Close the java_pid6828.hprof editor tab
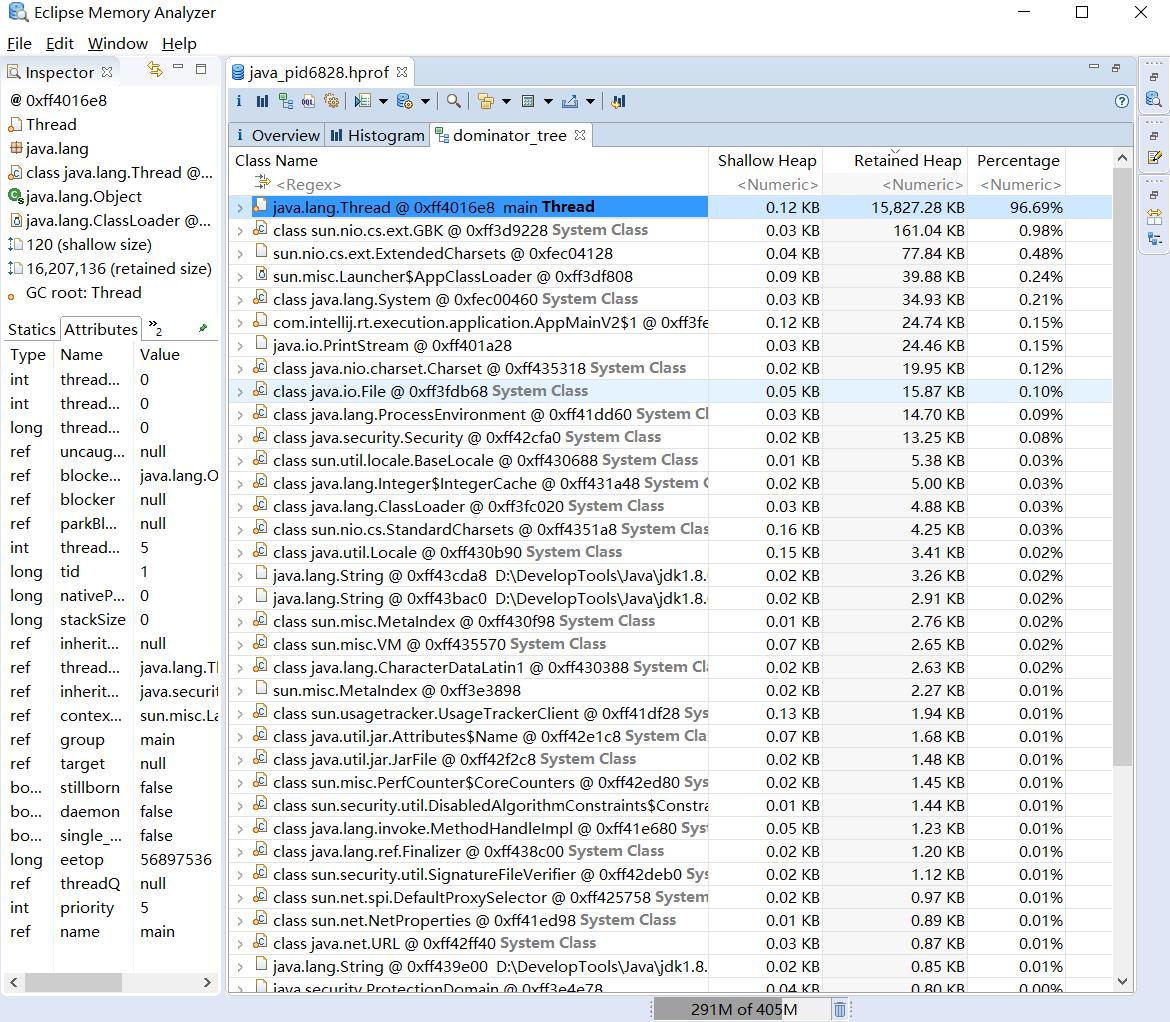The width and height of the screenshot is (1170, 1022). 402,72
